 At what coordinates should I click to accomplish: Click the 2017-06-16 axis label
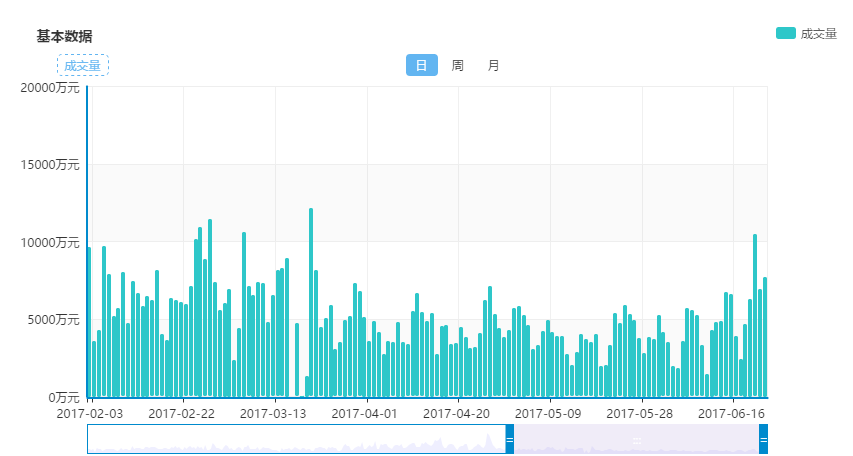731,414
